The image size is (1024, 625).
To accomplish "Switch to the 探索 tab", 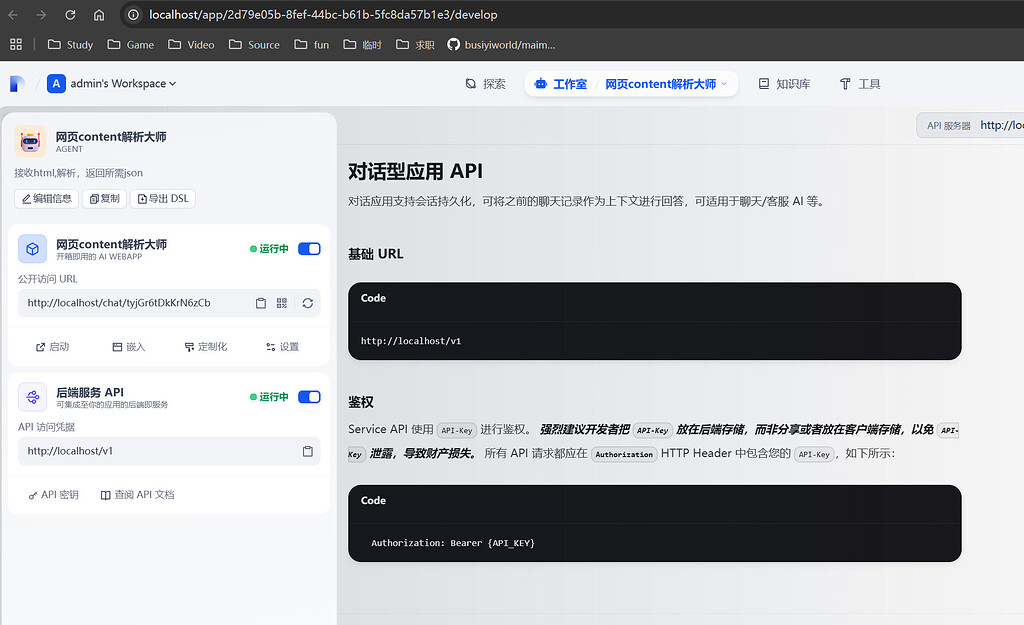I will pos(485,84).
